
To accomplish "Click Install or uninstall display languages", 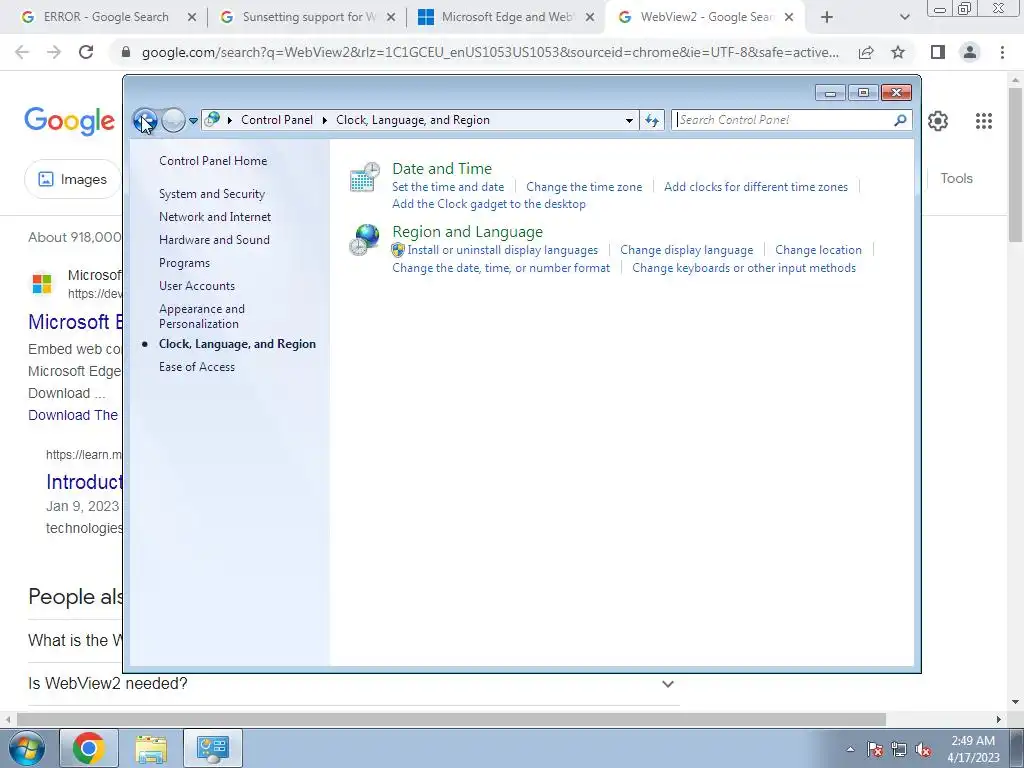I will click(x=503, y=250).
